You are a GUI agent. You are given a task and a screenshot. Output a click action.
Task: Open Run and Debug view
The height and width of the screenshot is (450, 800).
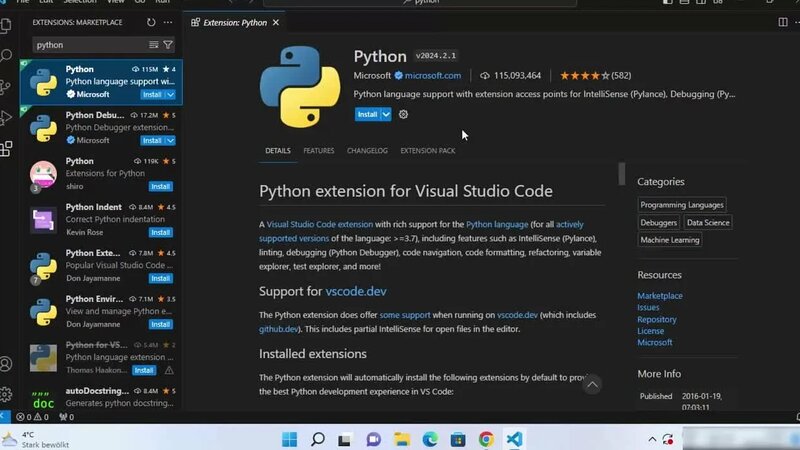[6, 118]
